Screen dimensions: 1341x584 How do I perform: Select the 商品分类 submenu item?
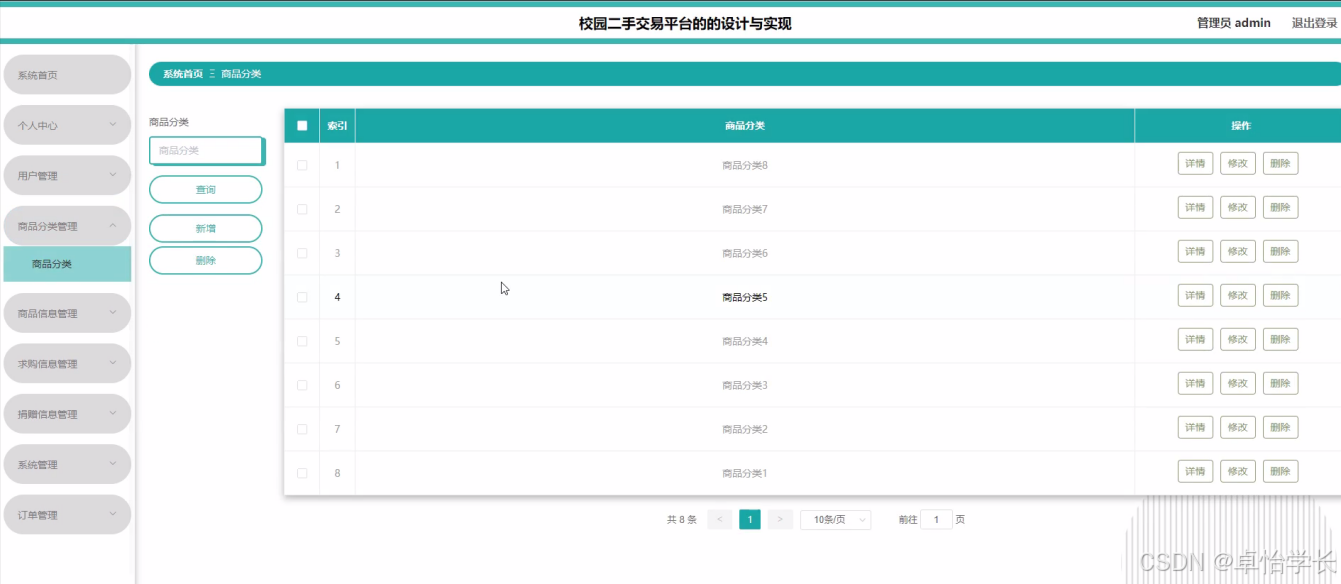coord(68,264)
